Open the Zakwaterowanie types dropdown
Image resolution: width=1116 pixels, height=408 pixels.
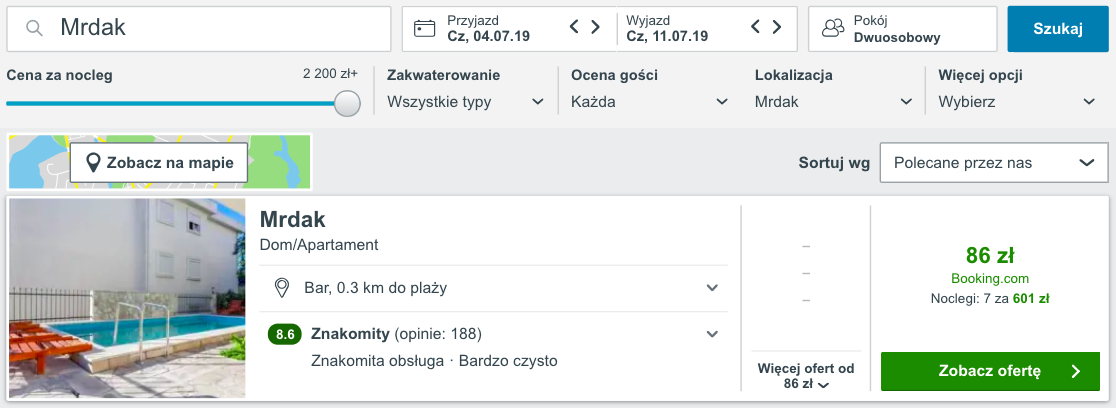click(465, 102)
